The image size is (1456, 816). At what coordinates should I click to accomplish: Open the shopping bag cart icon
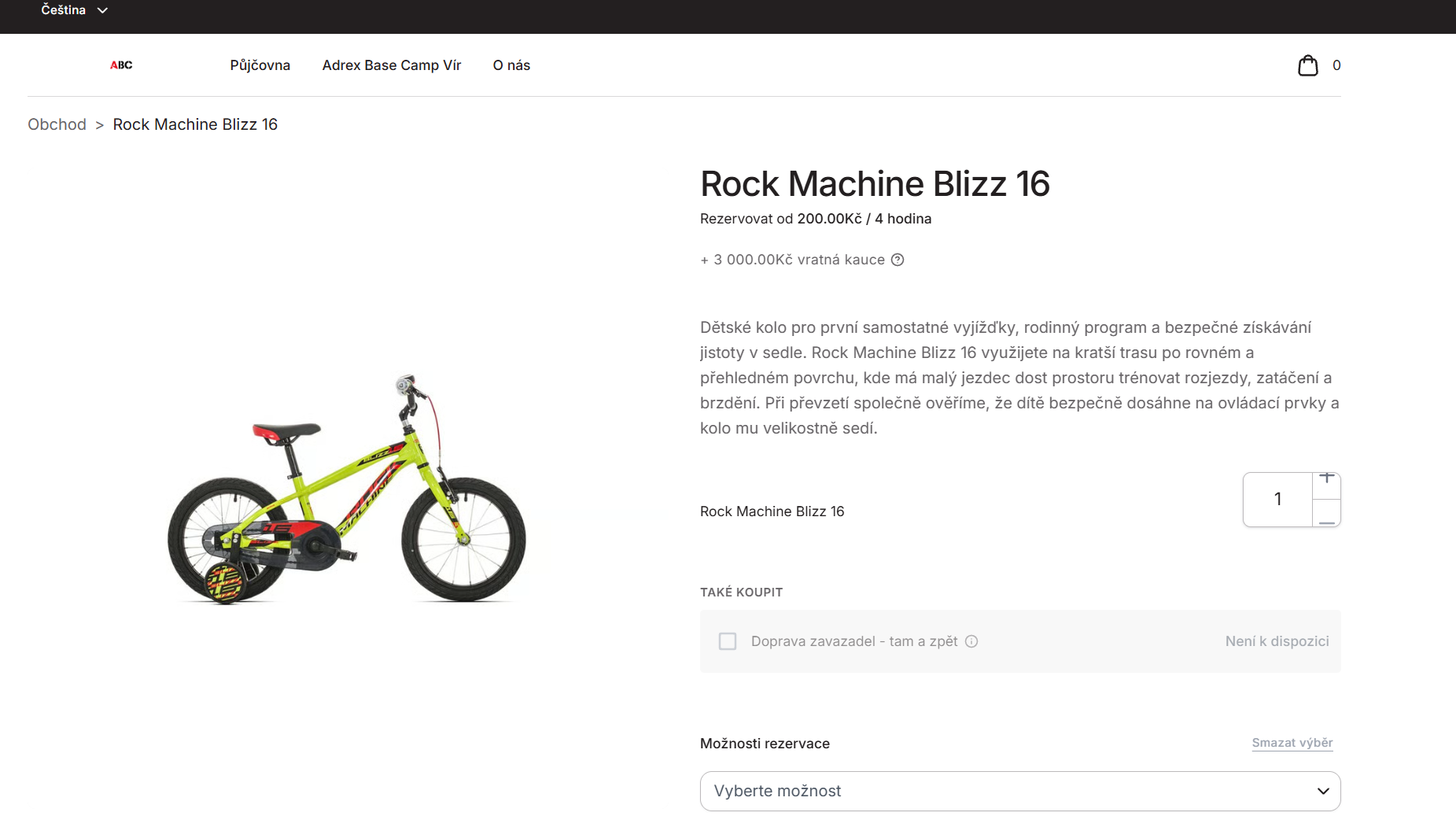[x=1307, y=65]
